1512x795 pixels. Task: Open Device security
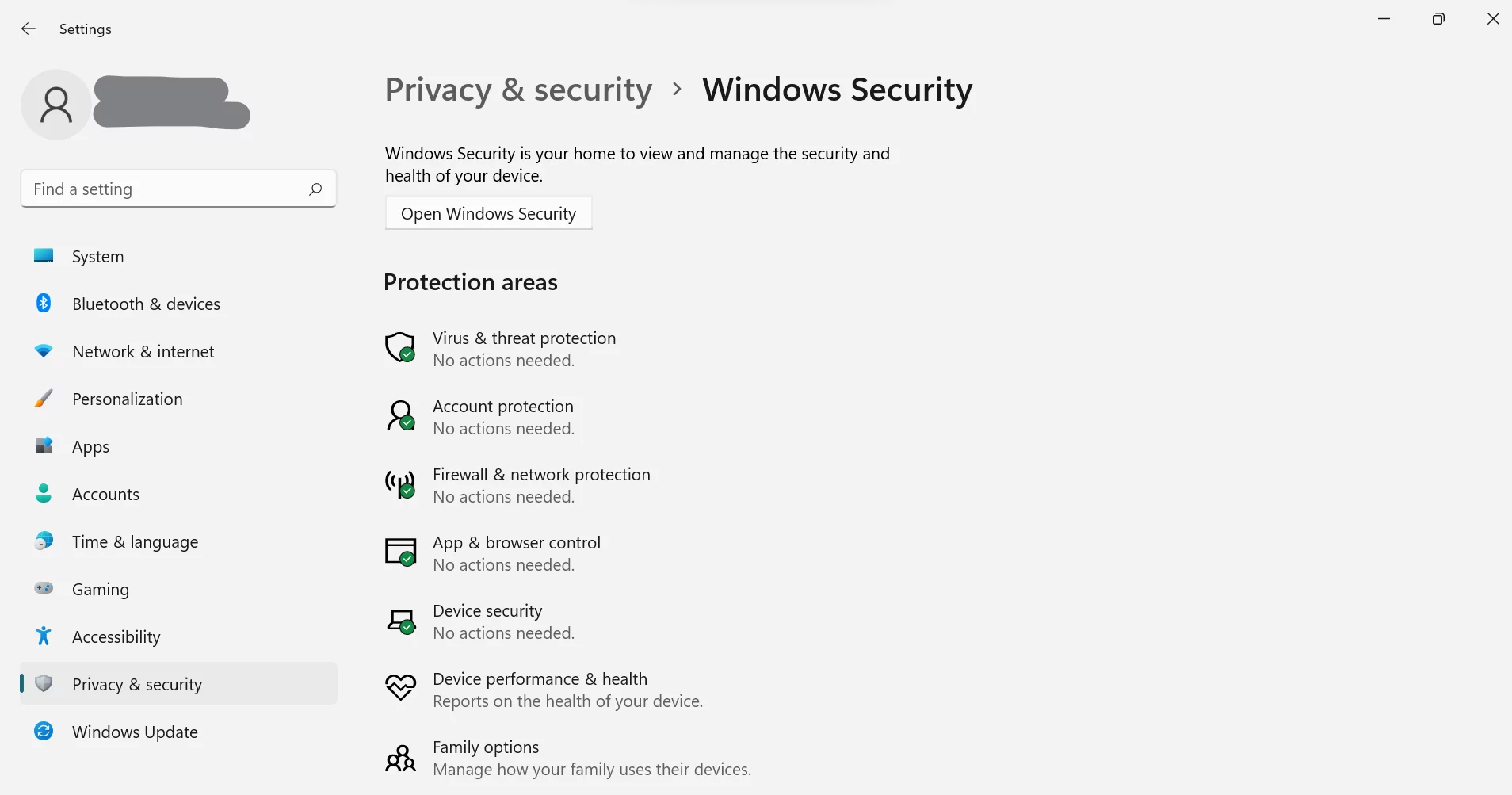tap(487, 610)
